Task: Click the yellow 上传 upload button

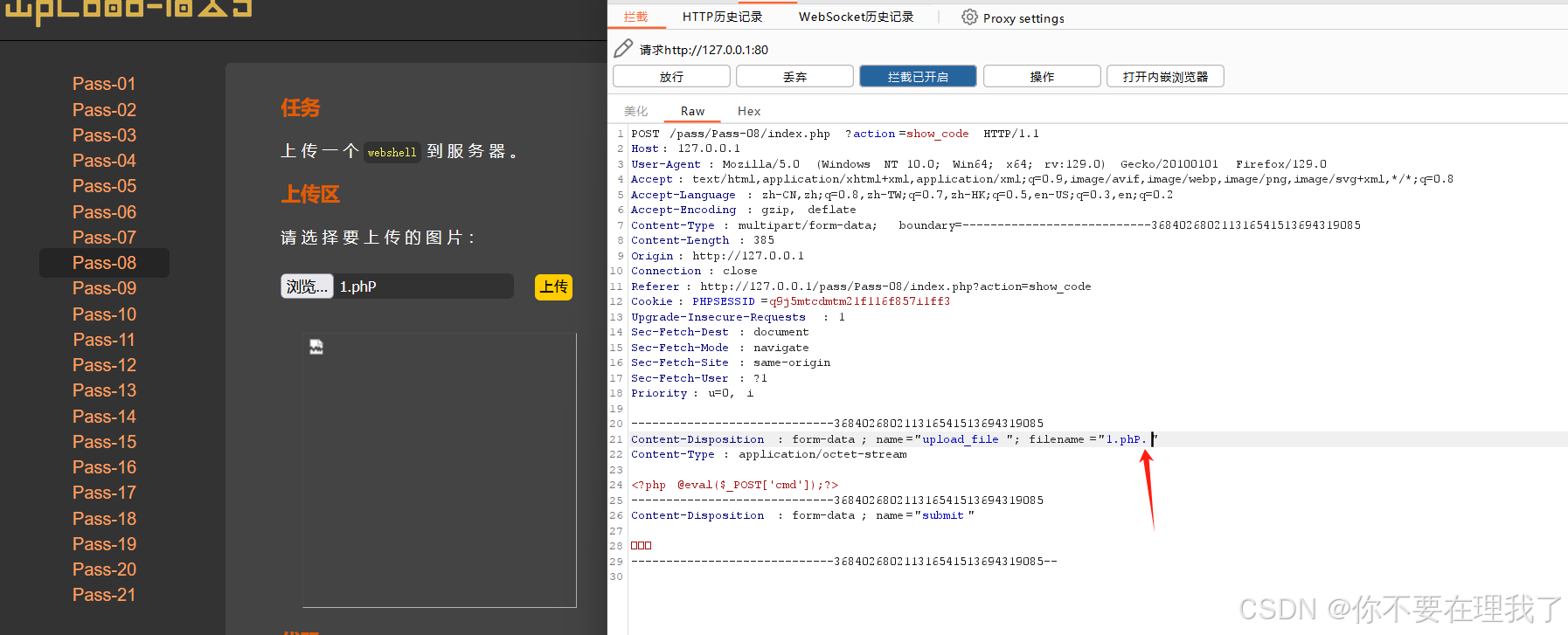Action: click(553, 286)
